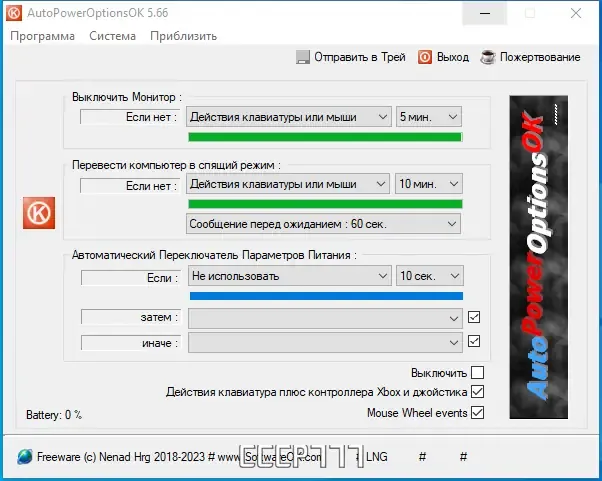Click the red power icon beside Выход
Screen dimensions: 602x481
click(x=425, y=57)
